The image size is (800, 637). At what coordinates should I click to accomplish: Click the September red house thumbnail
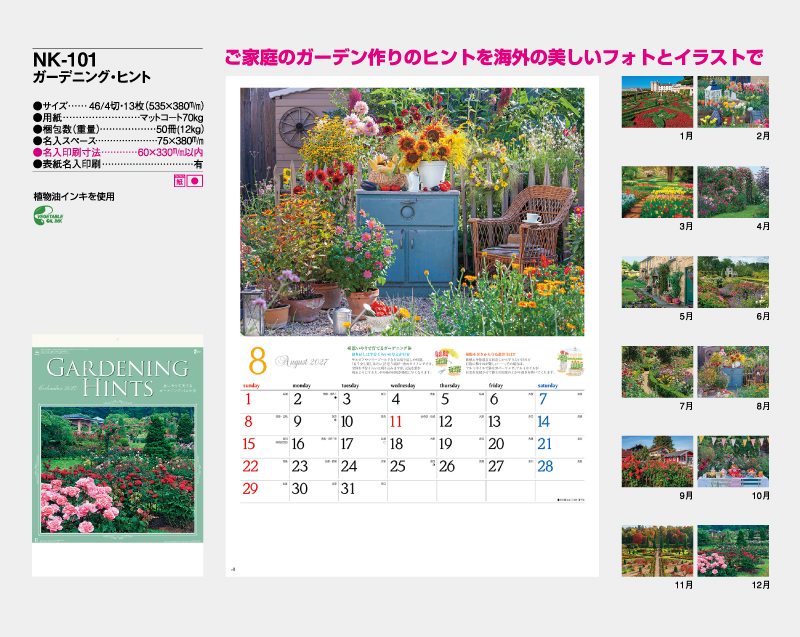coord(657,462)
